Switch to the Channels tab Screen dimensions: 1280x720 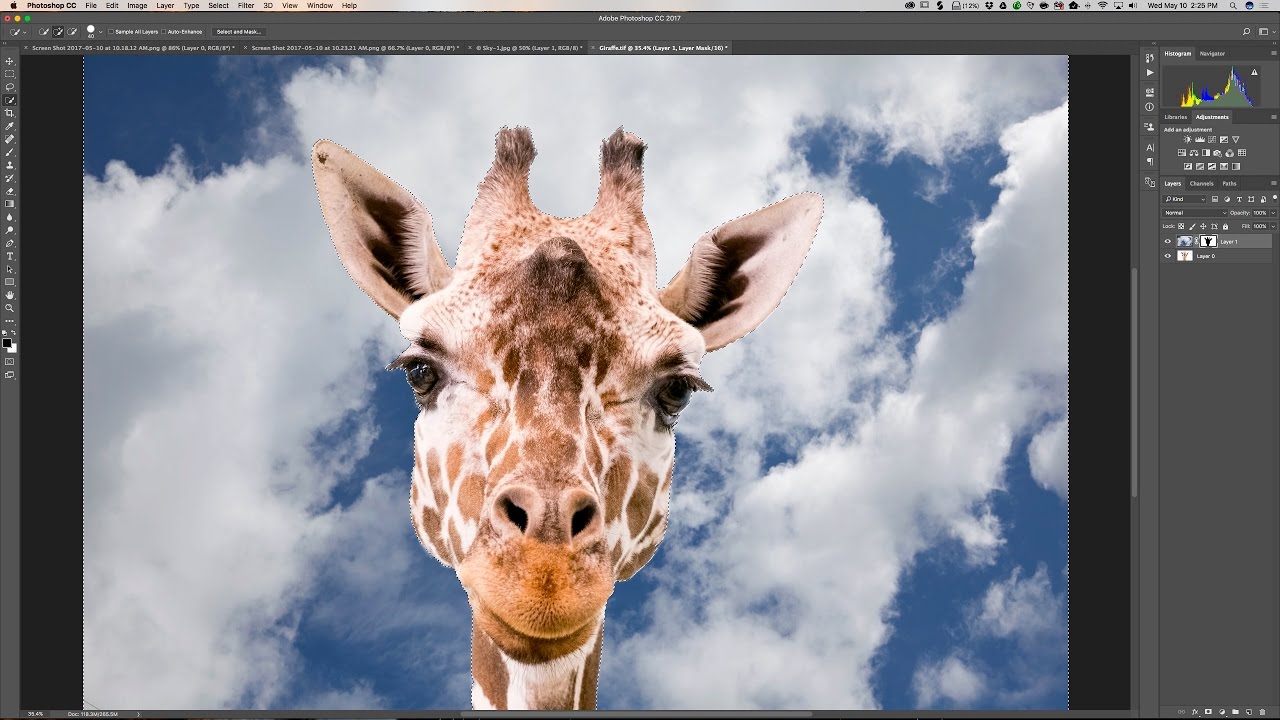pyautogui.click(x=1201, y=183)
